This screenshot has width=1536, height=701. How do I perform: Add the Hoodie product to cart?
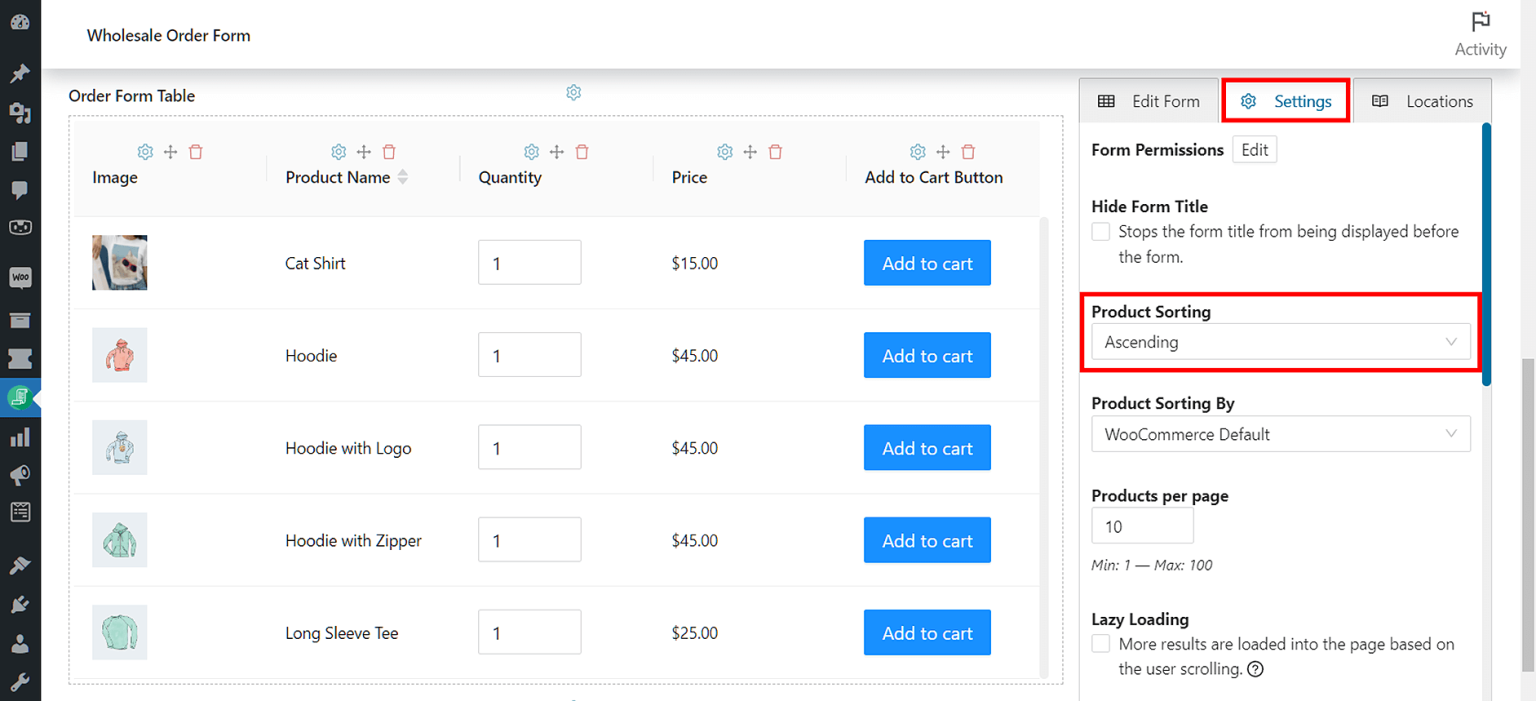(x=927, y=355)
